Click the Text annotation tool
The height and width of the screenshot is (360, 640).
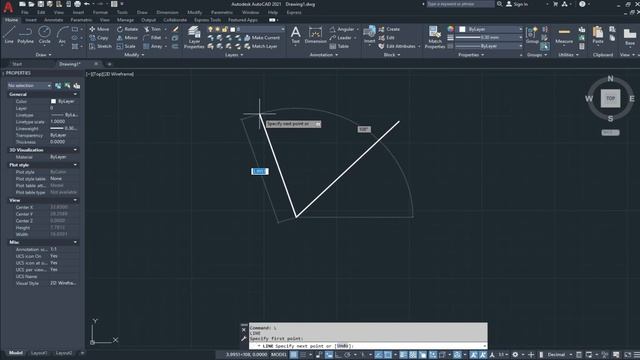tap(295, 34)
